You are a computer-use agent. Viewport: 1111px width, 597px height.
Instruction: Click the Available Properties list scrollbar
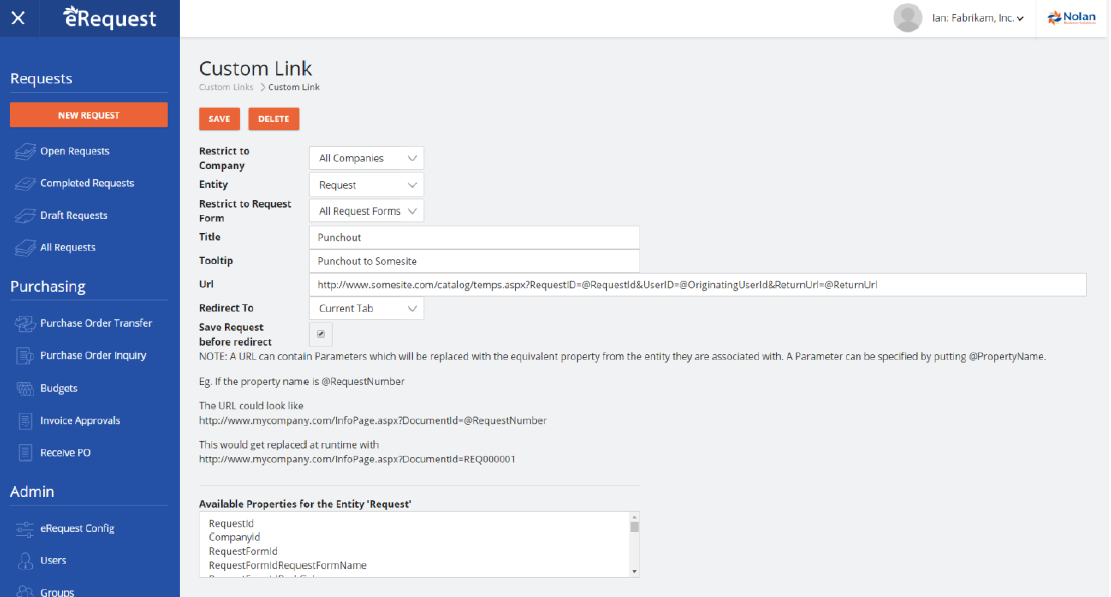pyautogui.click(x=634, y=545)
